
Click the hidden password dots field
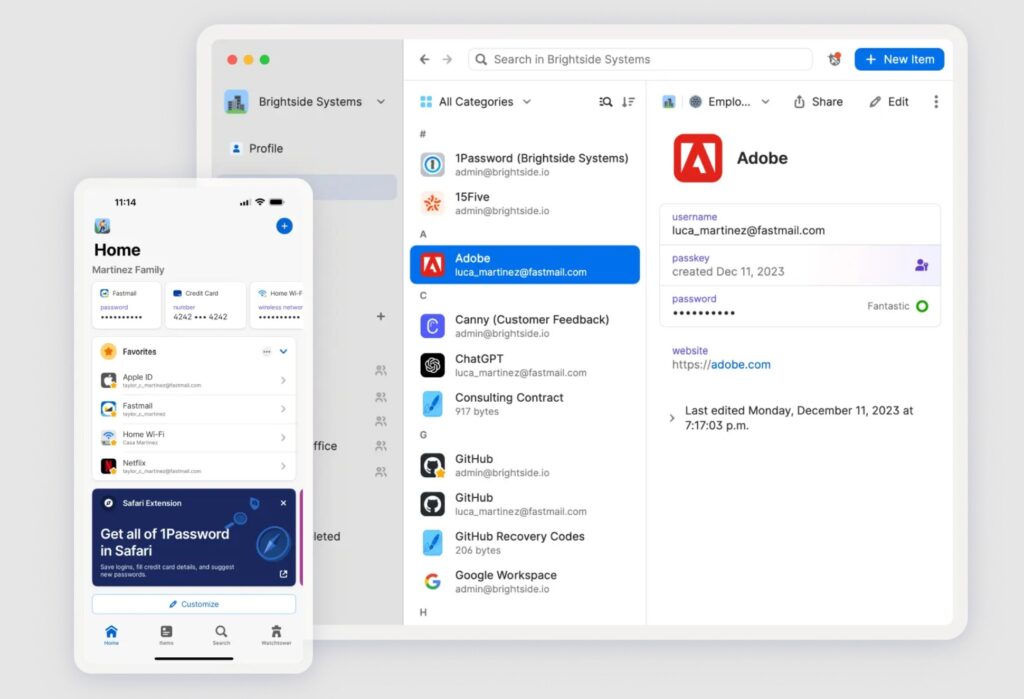(x=800, y=306)
